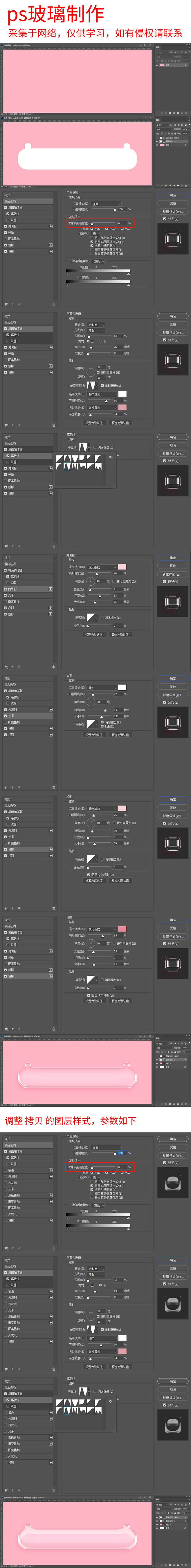Click 距离 slider in the Satin dialog
The height and width of the screenshot is (1568, 191).
(x=99, y=710)
